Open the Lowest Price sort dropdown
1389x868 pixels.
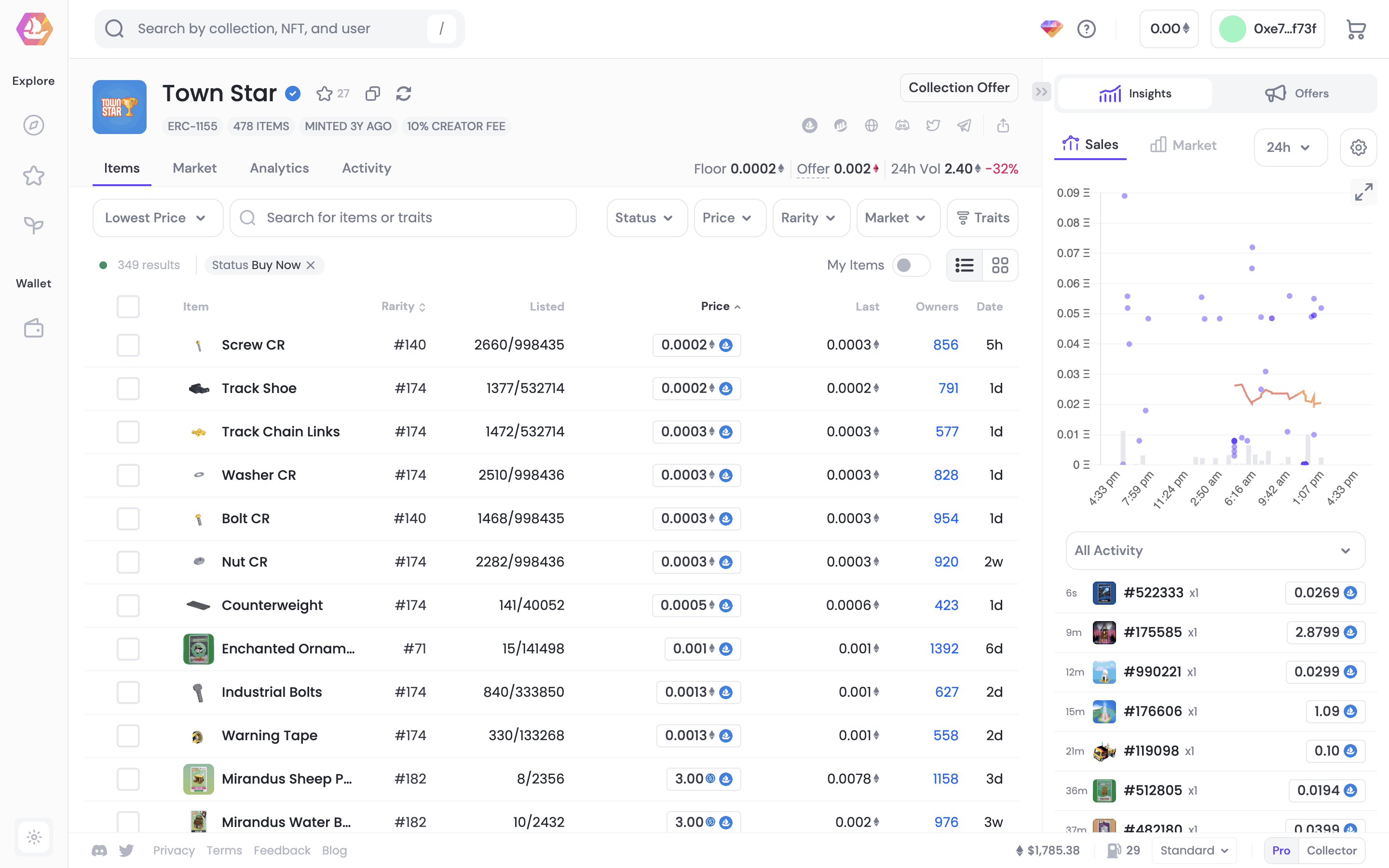pyautogui.click(x=157, y=218)
